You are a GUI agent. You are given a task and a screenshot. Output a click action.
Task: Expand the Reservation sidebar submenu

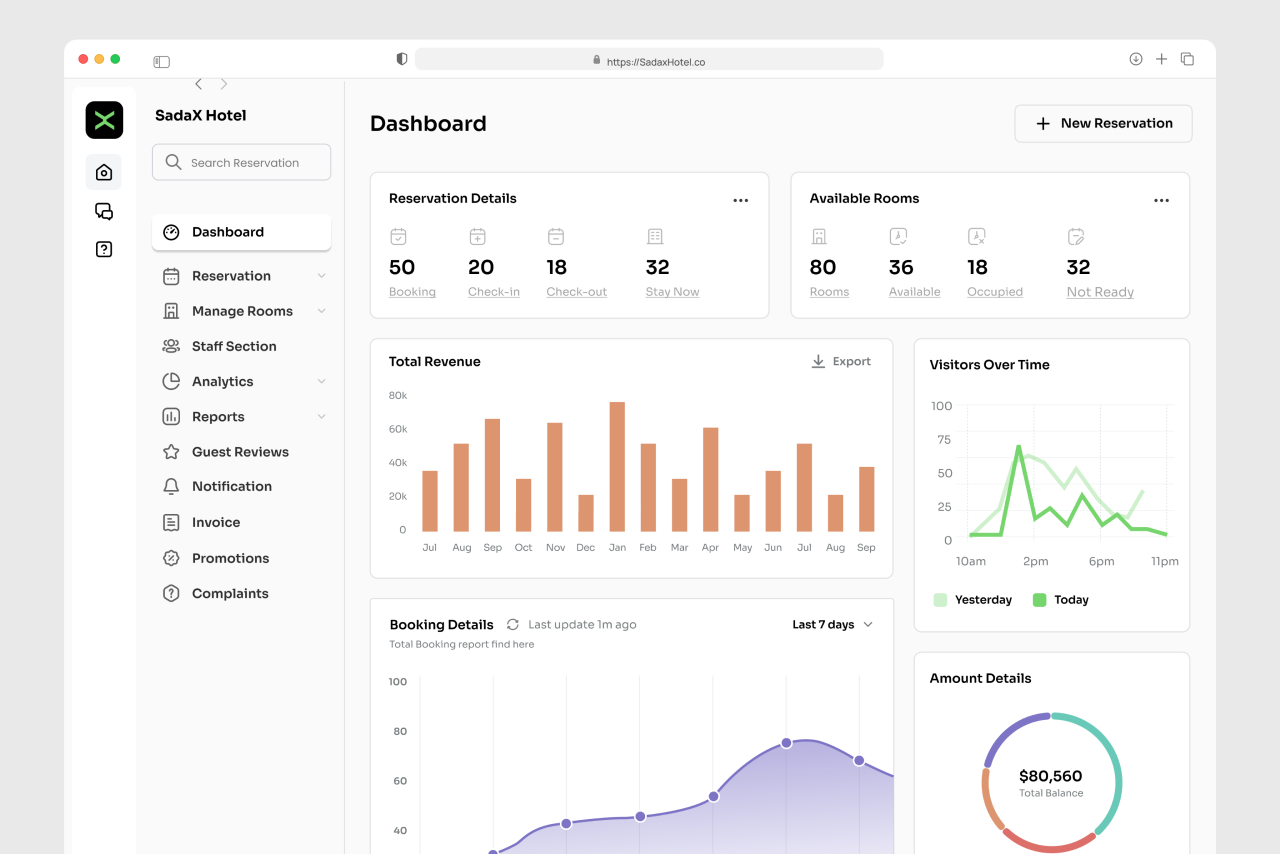coord(321,276)
